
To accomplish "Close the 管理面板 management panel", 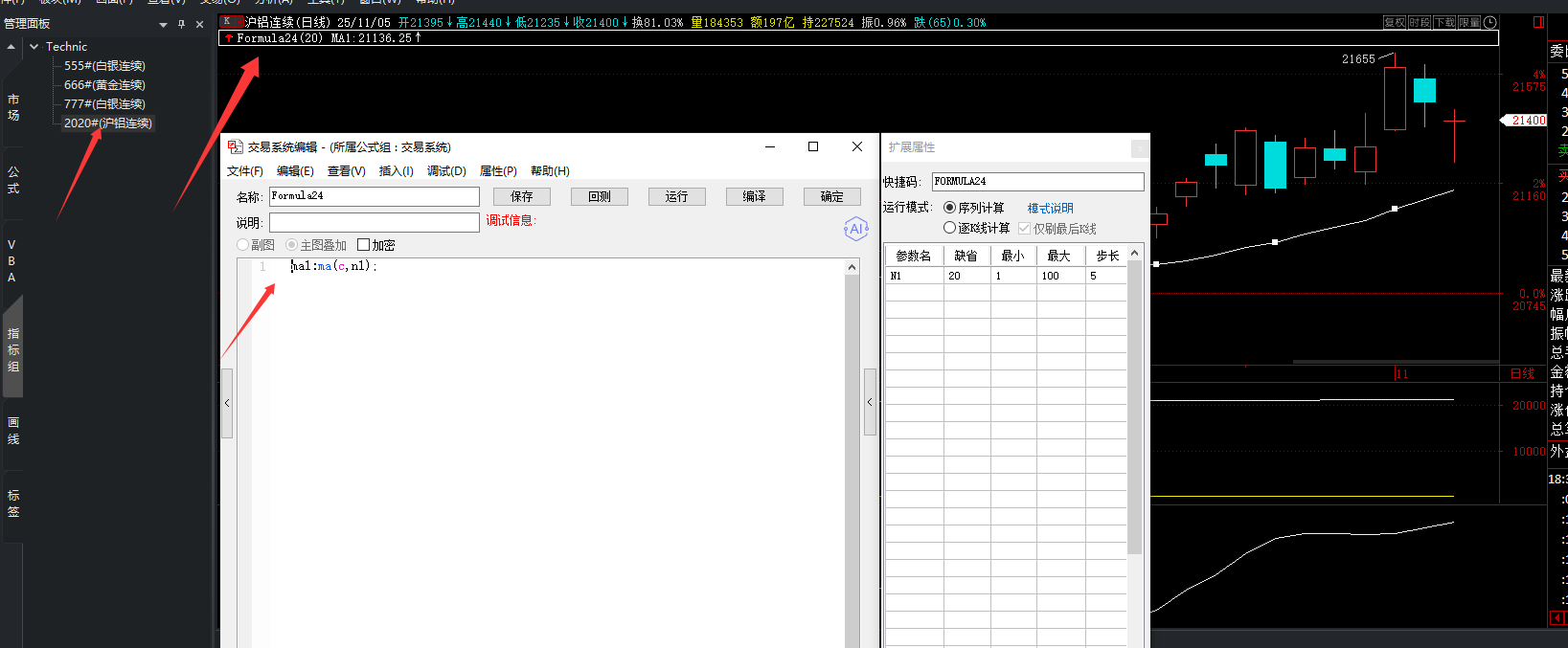I will coord(199,24).
